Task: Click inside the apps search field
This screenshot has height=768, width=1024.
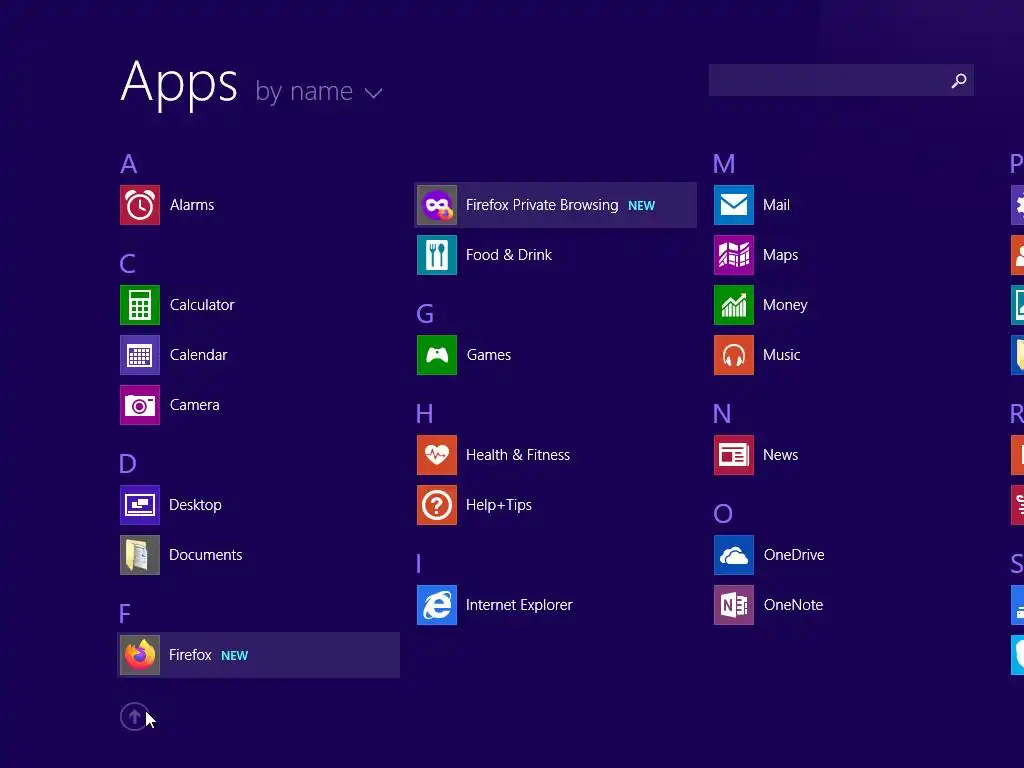Action: coord(841,80)
